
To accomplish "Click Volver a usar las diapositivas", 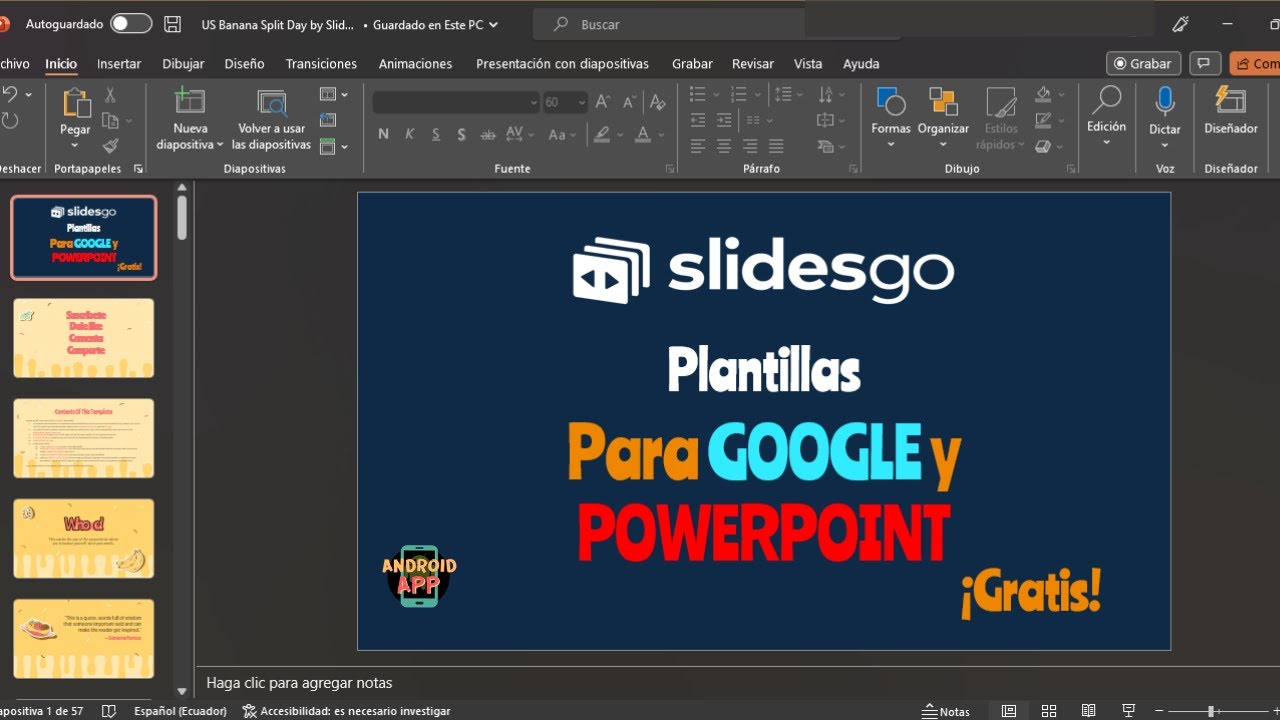I will pos(271,120).
